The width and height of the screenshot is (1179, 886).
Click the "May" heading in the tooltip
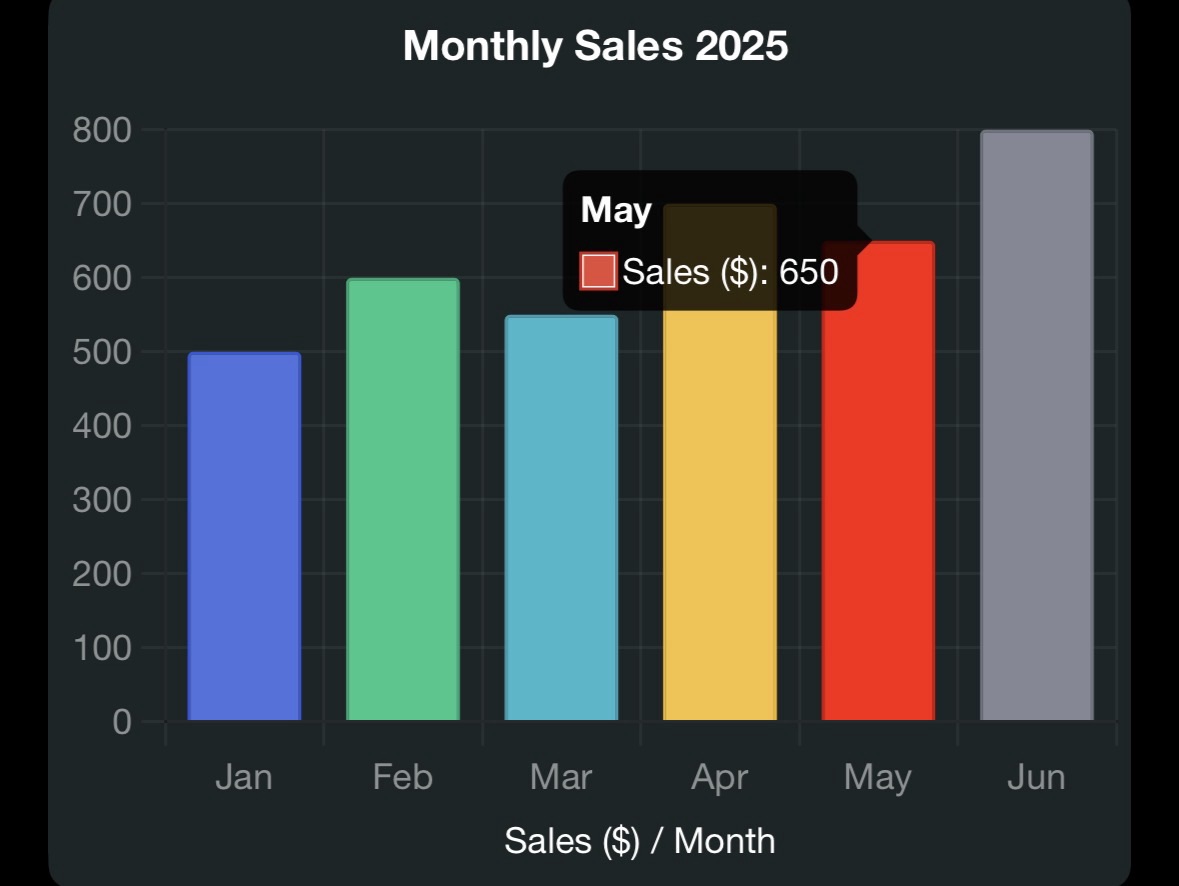(616, 210)
